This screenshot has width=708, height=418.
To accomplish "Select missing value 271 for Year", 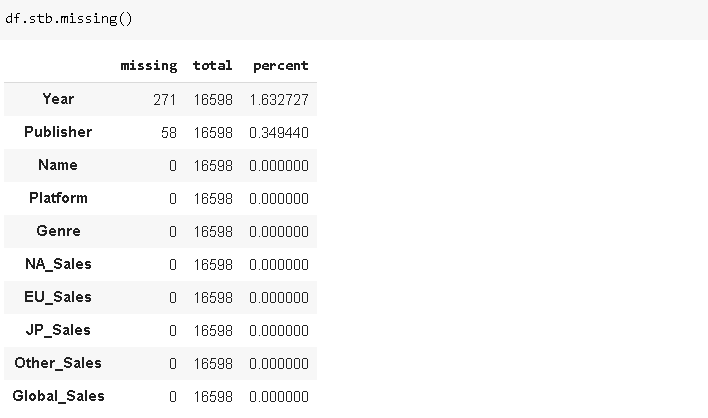I will click(x=164, y=99).
